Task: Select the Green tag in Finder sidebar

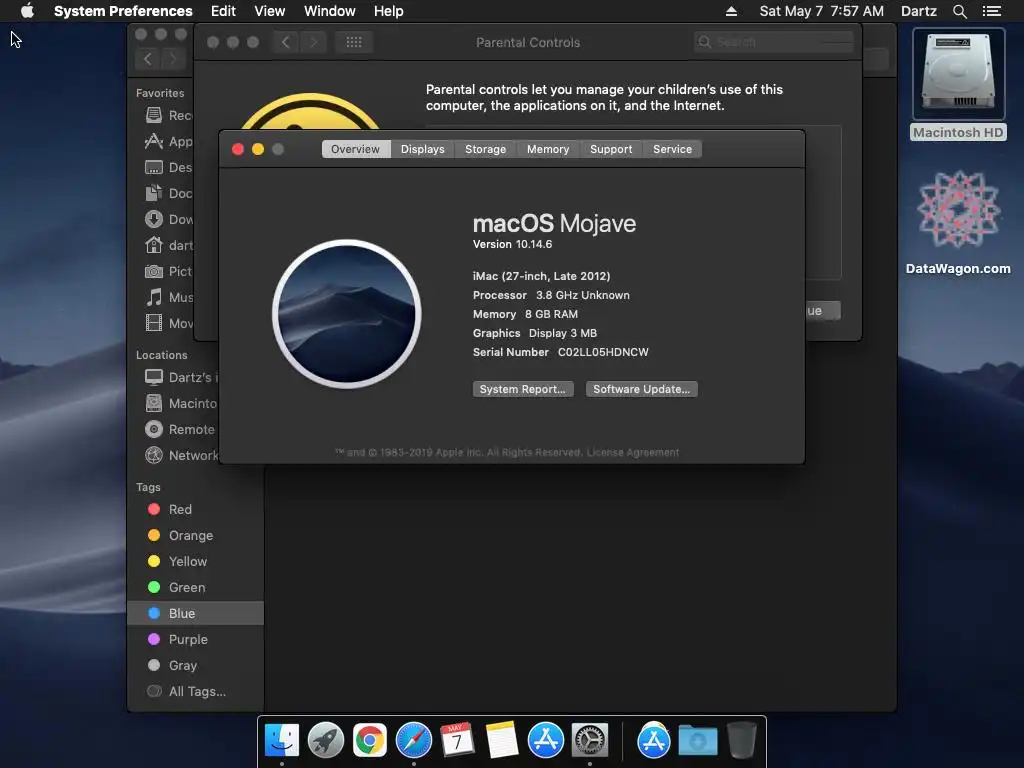Action: click(195, 587)
